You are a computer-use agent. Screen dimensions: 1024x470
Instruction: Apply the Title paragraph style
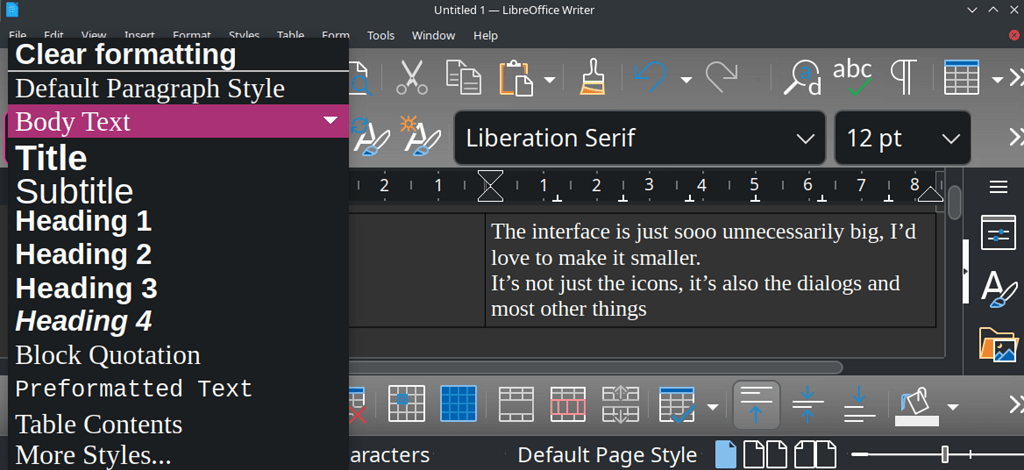point(178,158)
